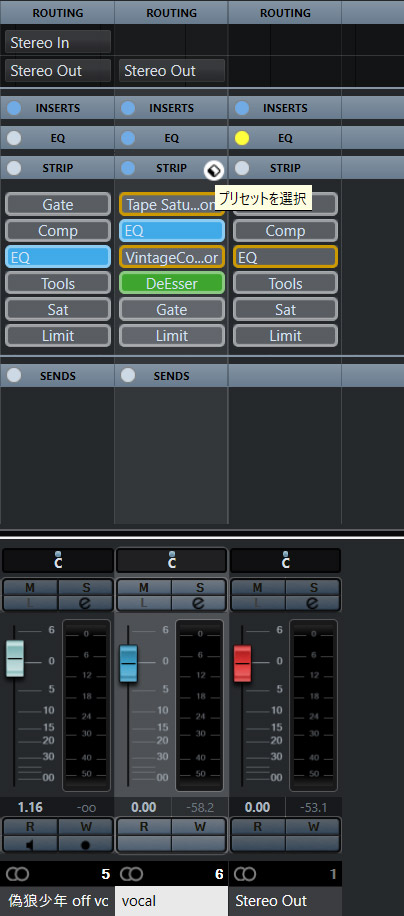
Task: Click stereo link icon on channel 6
Action: click(131, 874)
